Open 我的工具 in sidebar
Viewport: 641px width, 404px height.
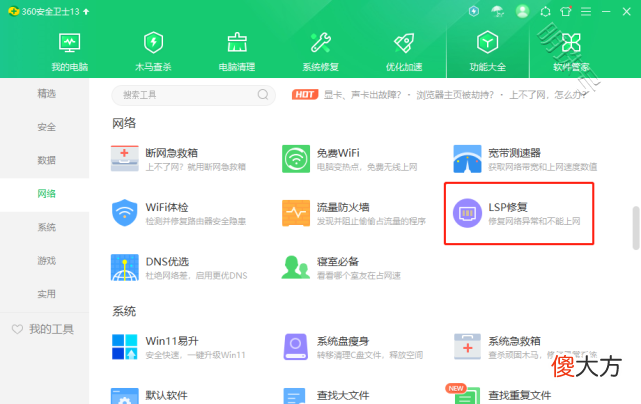point(43,329)
